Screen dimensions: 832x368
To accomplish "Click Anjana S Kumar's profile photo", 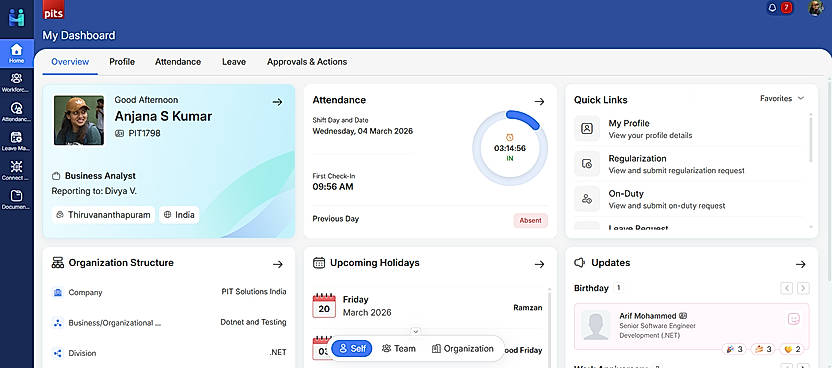I will pos(79,120).
